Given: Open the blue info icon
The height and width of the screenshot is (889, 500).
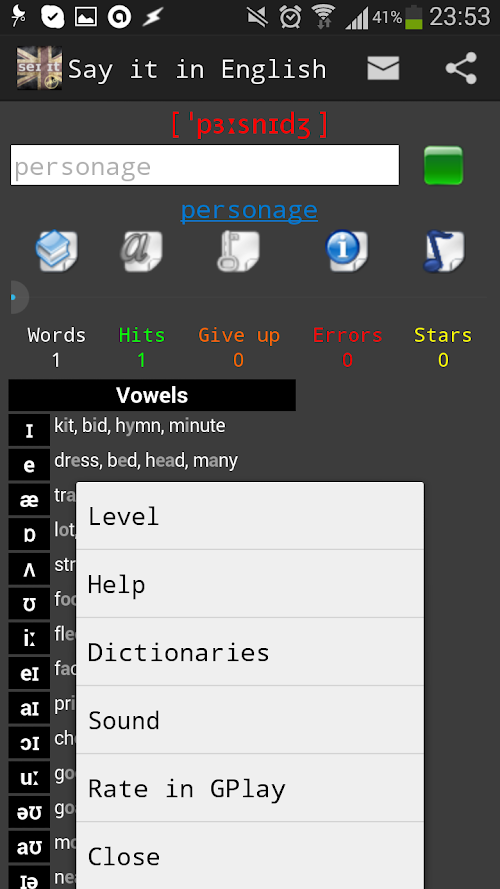Looking at the screenshot, I should 346,251.
